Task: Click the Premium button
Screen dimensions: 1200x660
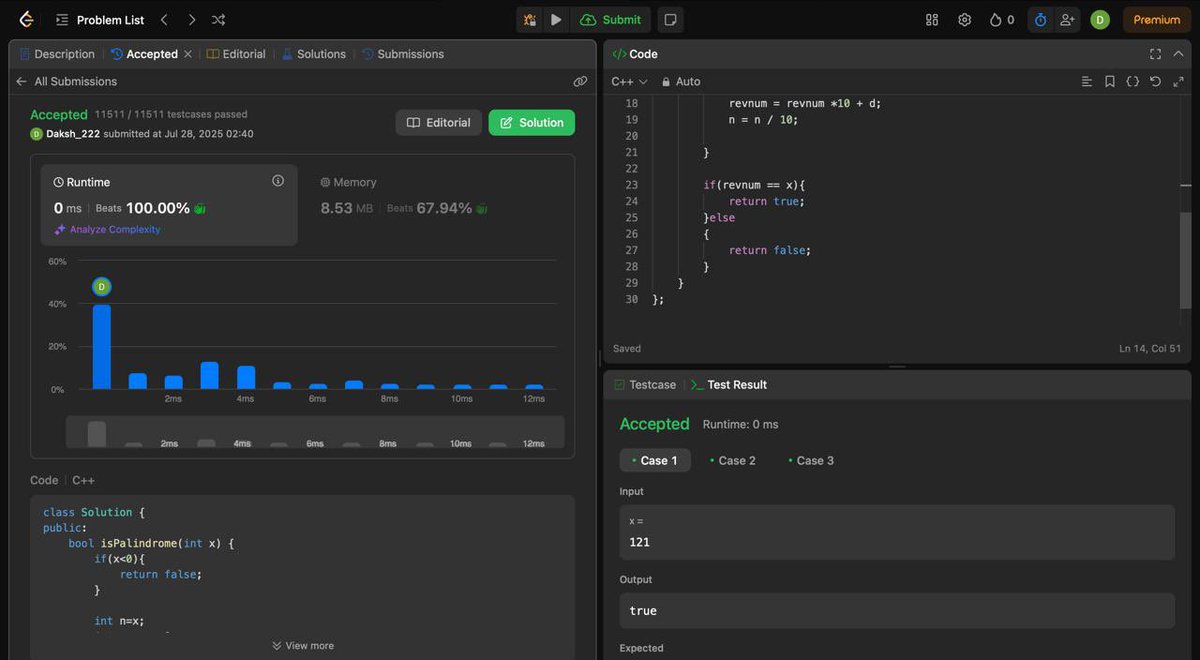Action: coord(1157,20)
